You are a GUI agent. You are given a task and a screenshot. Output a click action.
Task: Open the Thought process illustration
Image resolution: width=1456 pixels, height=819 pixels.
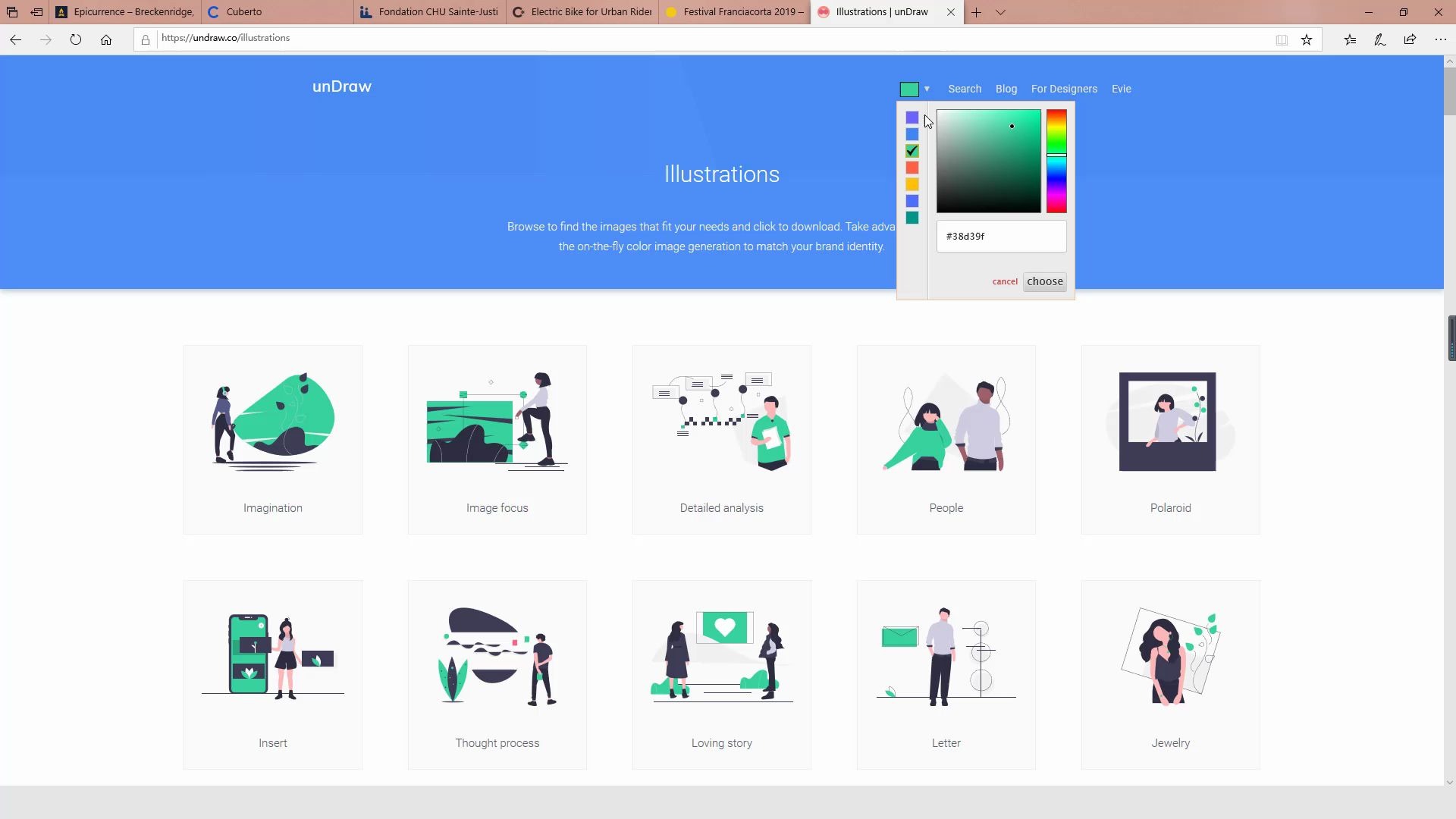497,675
